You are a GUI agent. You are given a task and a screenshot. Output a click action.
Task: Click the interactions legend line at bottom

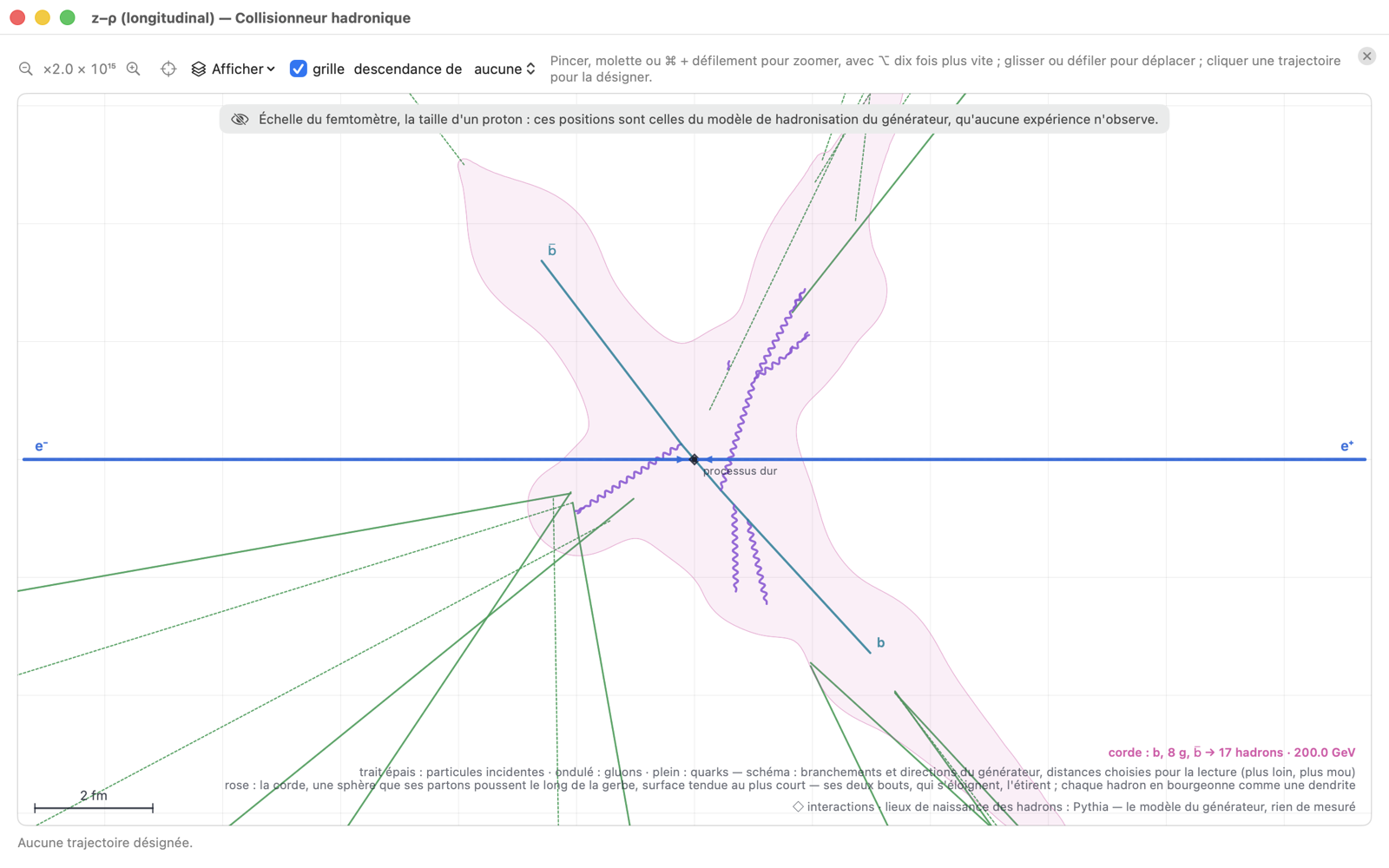tap(1074, 806)
